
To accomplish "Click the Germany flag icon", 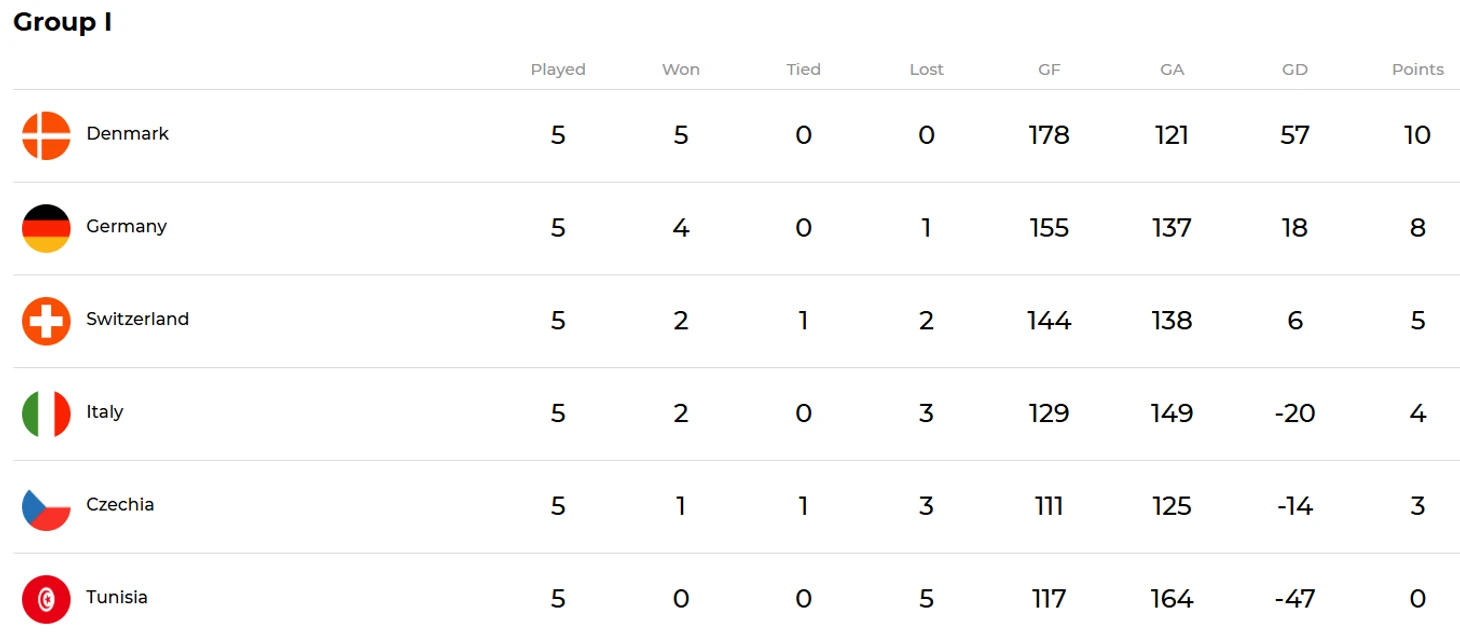I will [x=46, y=228].
